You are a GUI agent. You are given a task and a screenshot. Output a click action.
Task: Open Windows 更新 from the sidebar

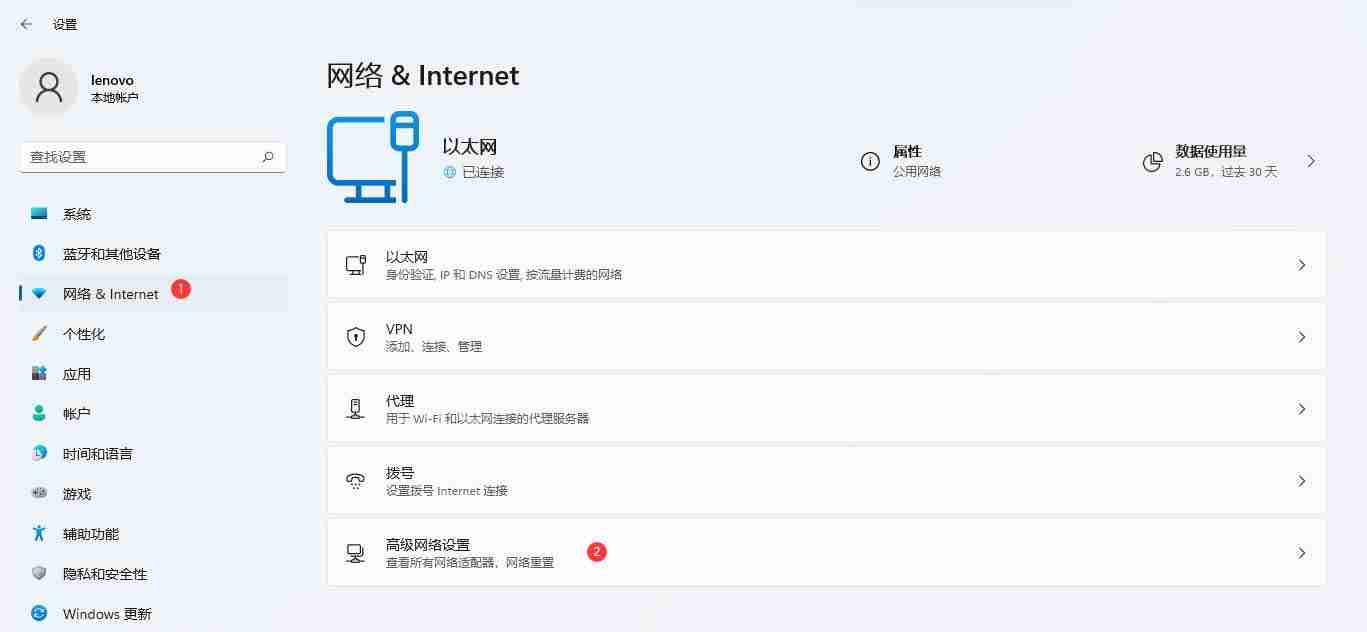click(x=107, y=613)
